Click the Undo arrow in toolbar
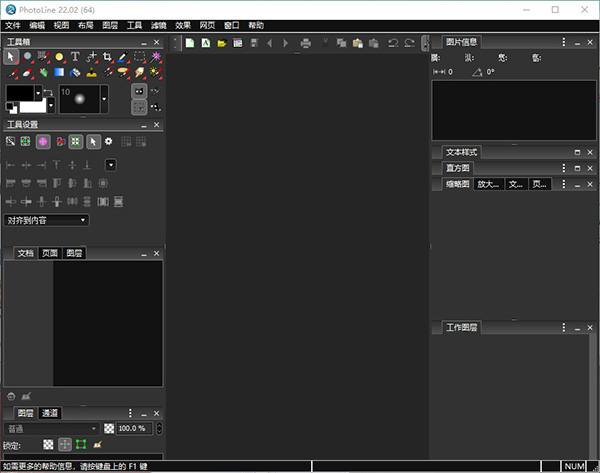Viewport: 600px width, 473px height. pos(393,43)
